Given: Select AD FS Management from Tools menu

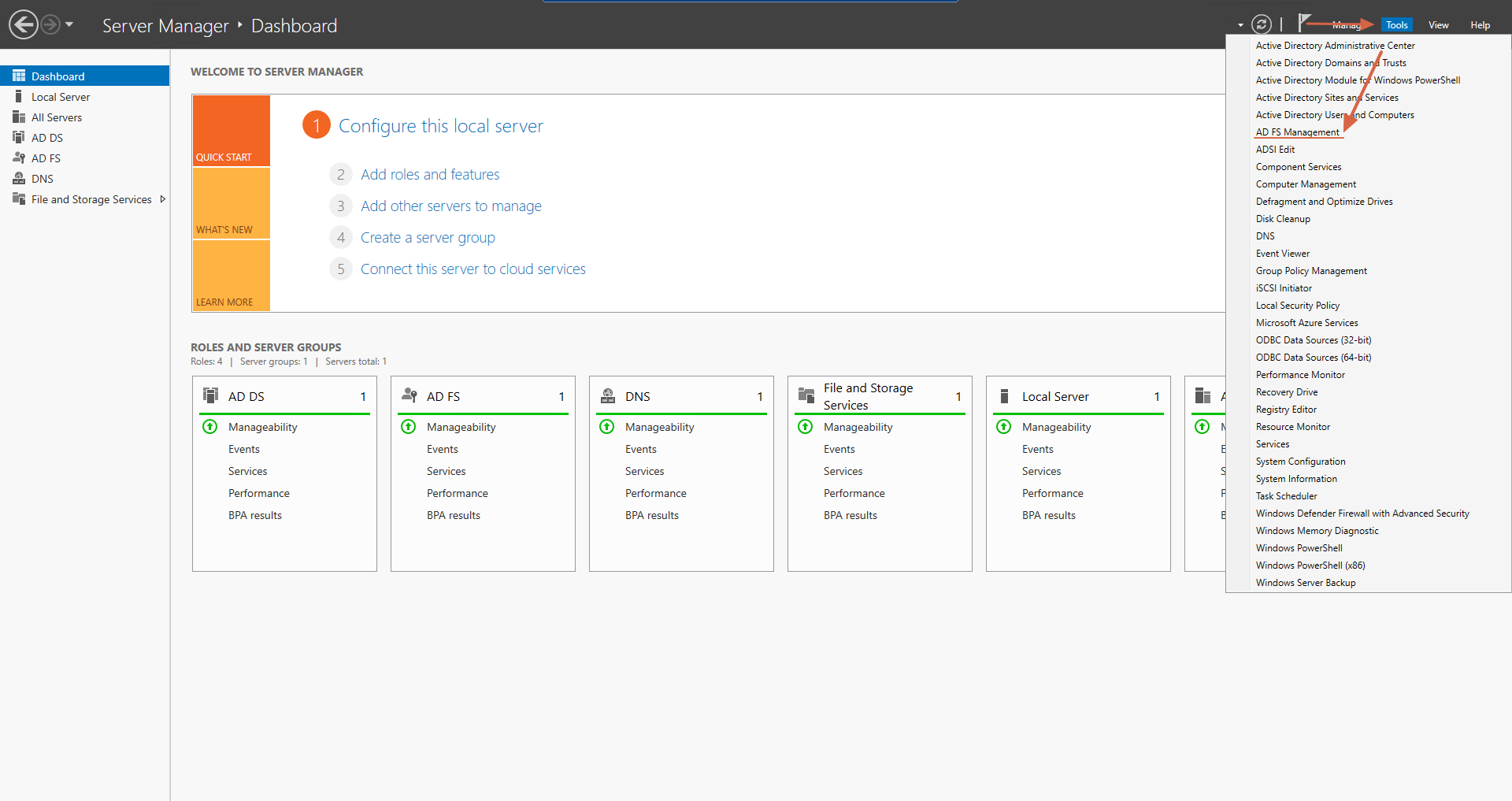Looking at the screenshot, I should [1297, 132].
